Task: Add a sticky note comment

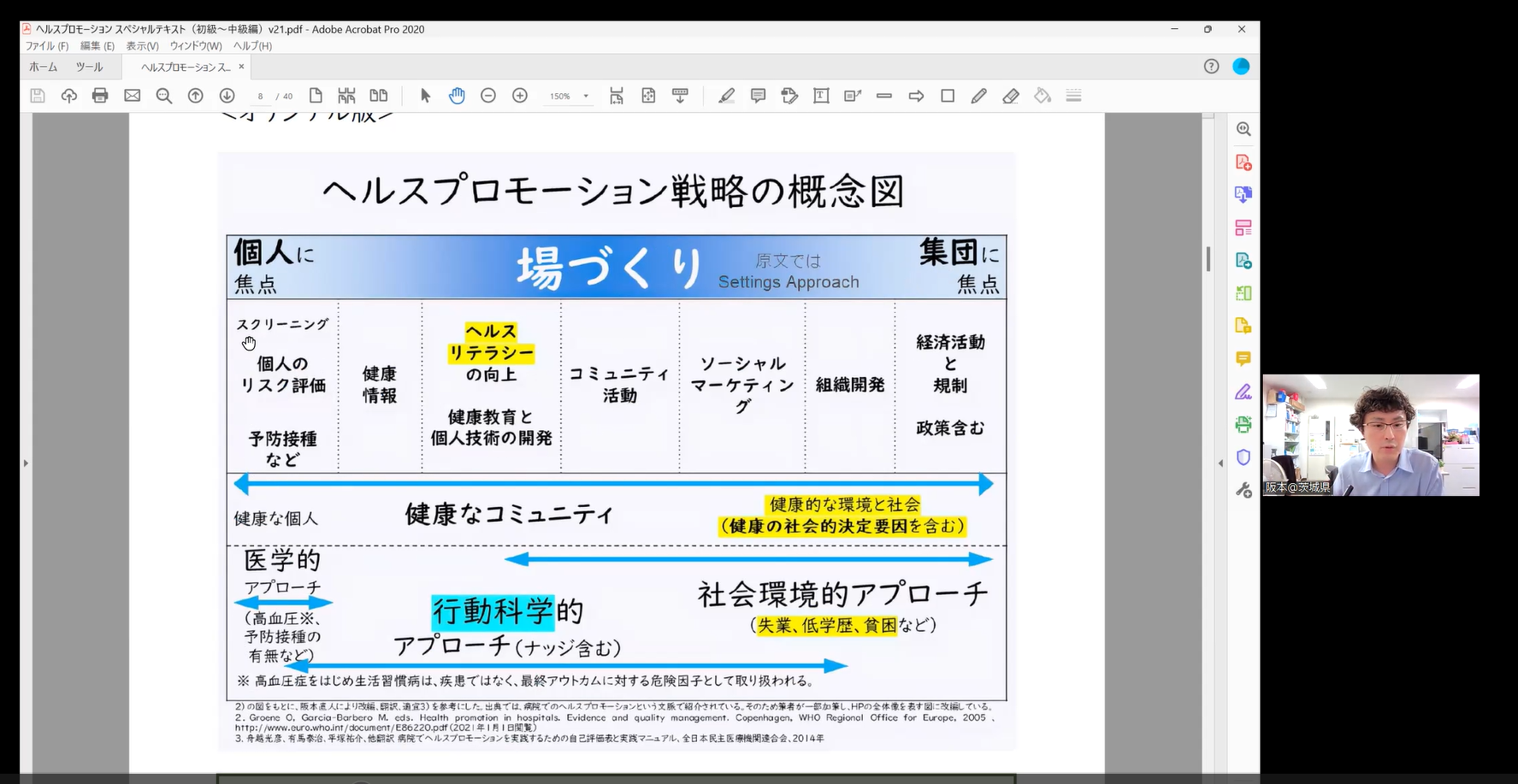Action: pyautogui.click(x=758, y=96)
